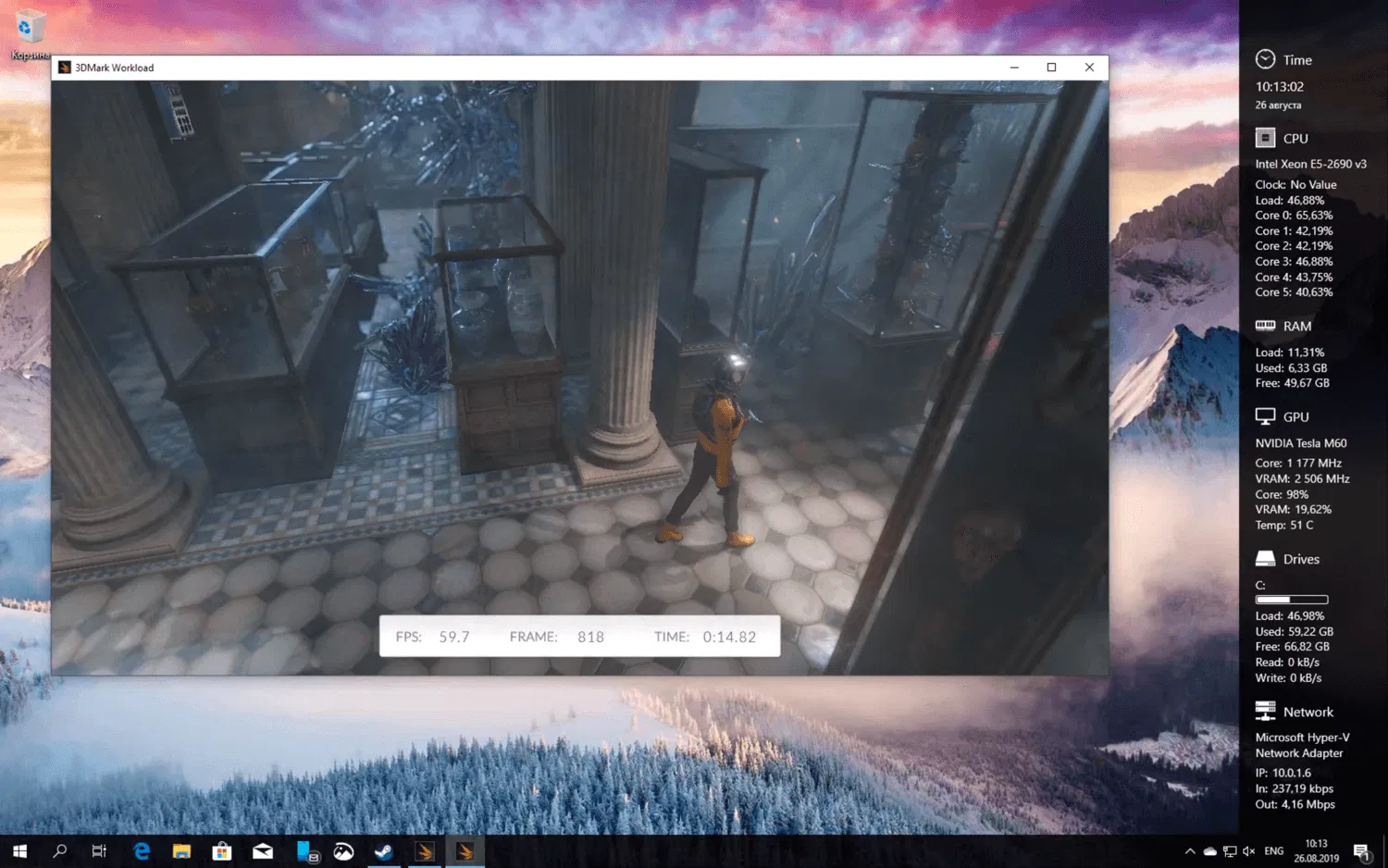Click the 'NVIDIA Tesla M60' text
The width and height of the screenshot is (1388, 868).
(1301, 443)
